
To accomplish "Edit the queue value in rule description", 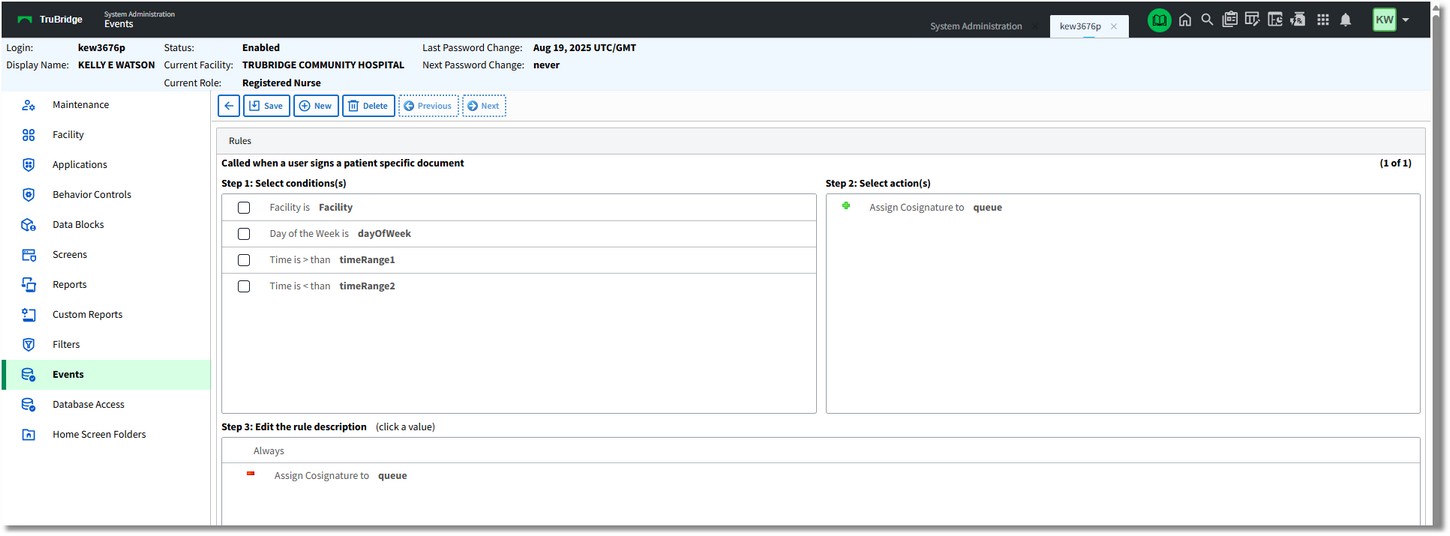I will [392, 476].
